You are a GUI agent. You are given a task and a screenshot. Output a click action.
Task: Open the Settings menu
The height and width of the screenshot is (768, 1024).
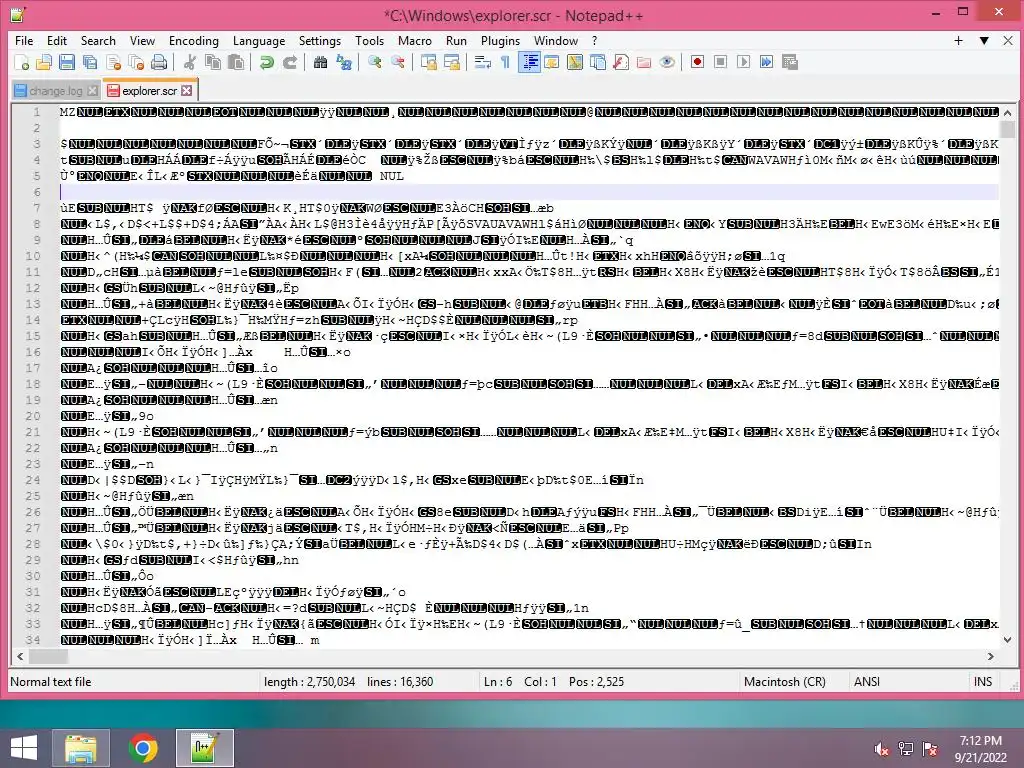pos(320,40)
